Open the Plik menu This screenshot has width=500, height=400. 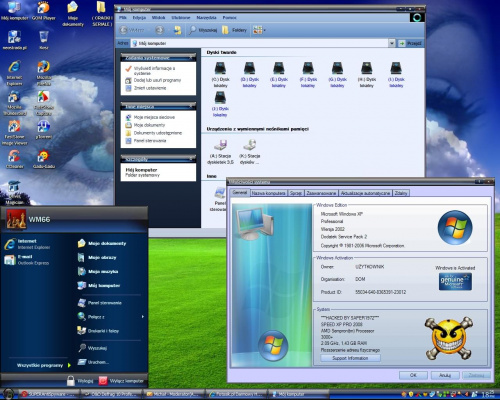tap(123, 18)
